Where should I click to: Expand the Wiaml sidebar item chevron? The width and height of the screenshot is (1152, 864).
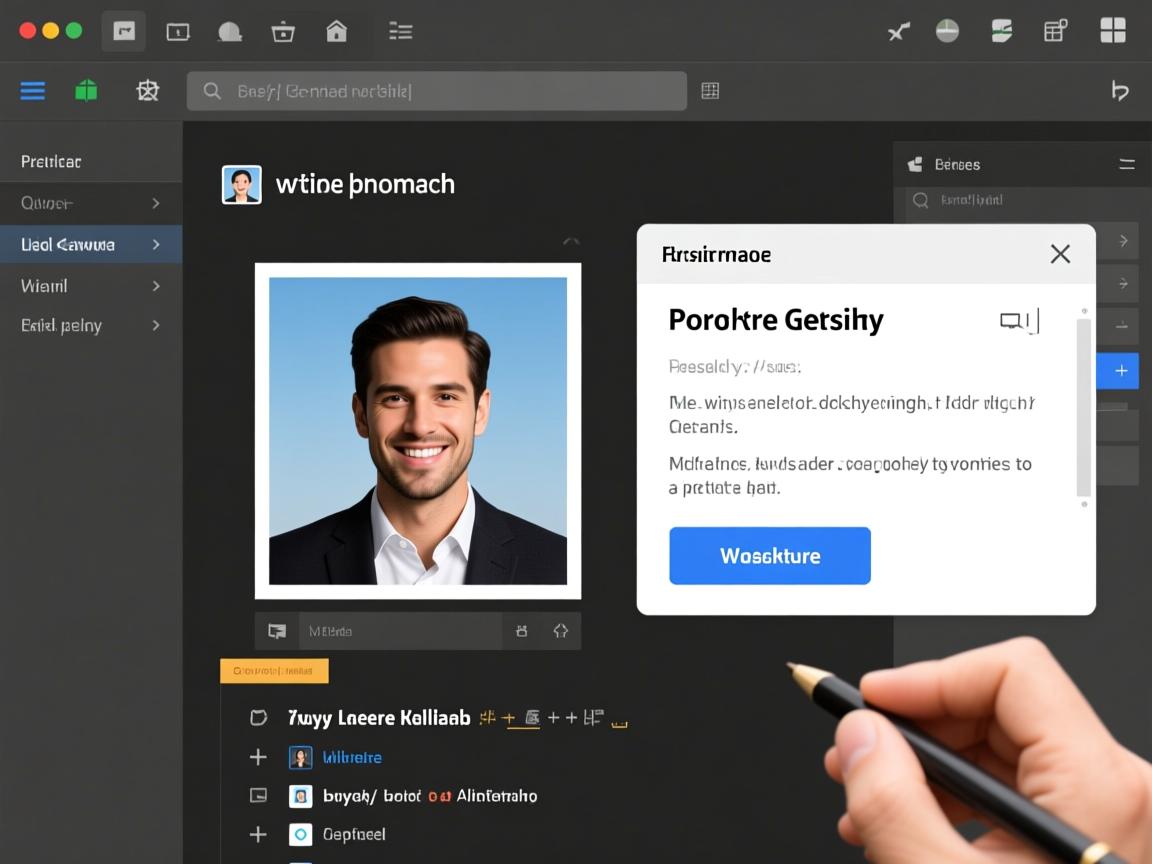point(156,286)
